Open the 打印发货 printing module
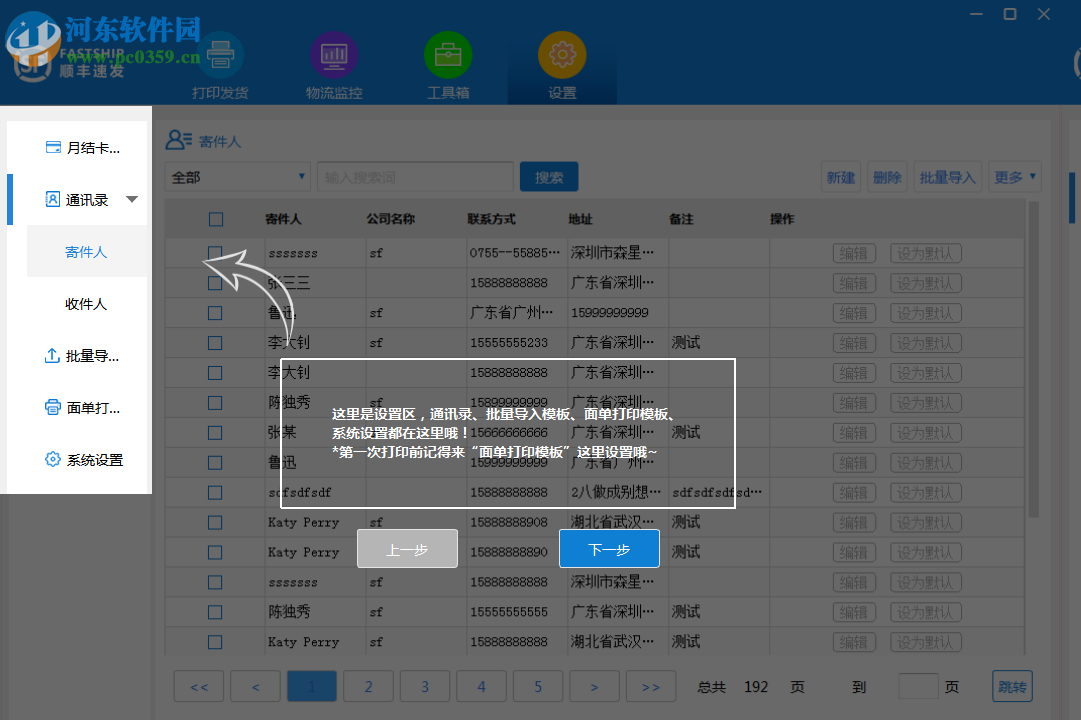 (220, 65)
